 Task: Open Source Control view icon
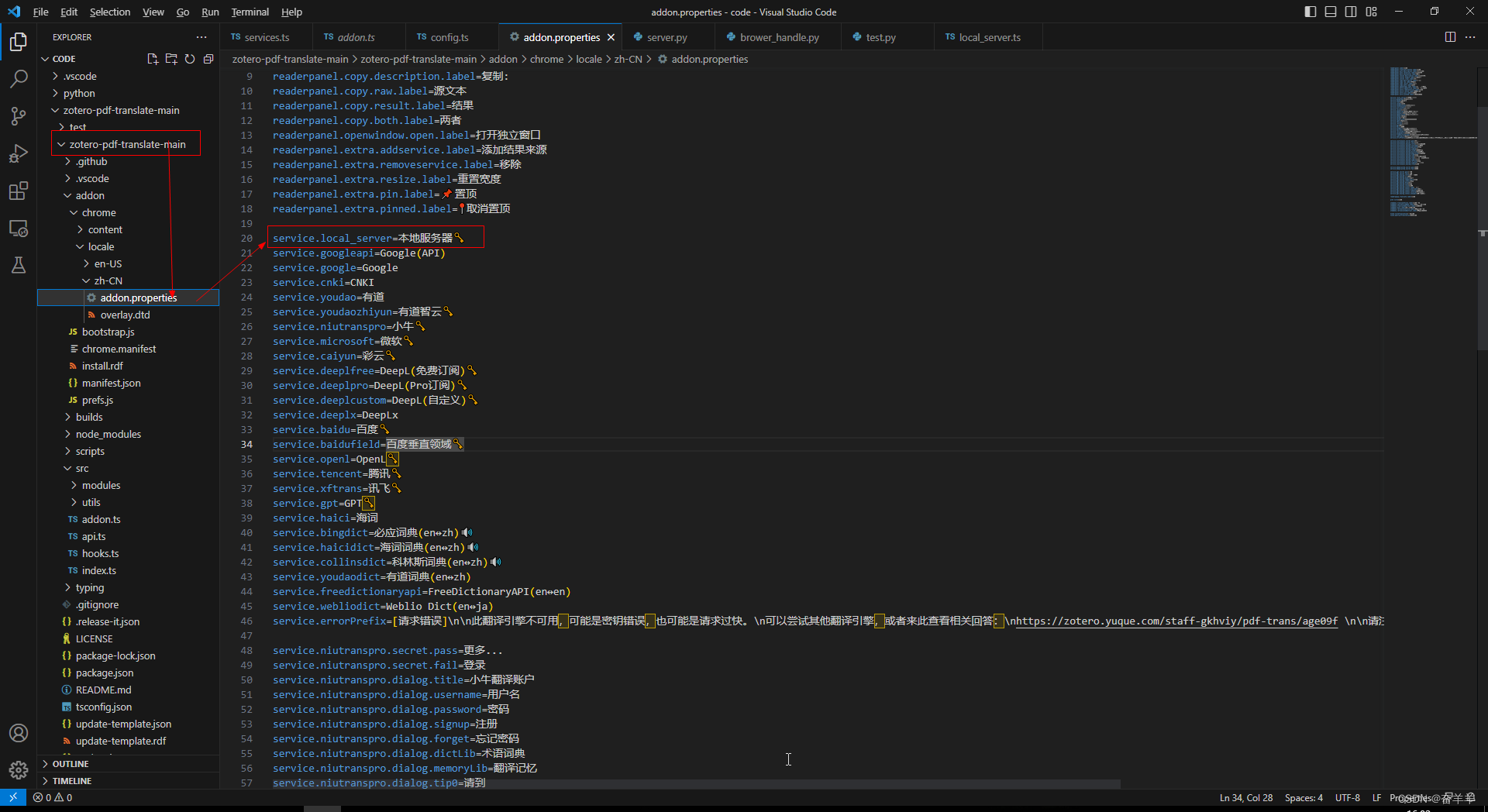click(x=19, y=115)
